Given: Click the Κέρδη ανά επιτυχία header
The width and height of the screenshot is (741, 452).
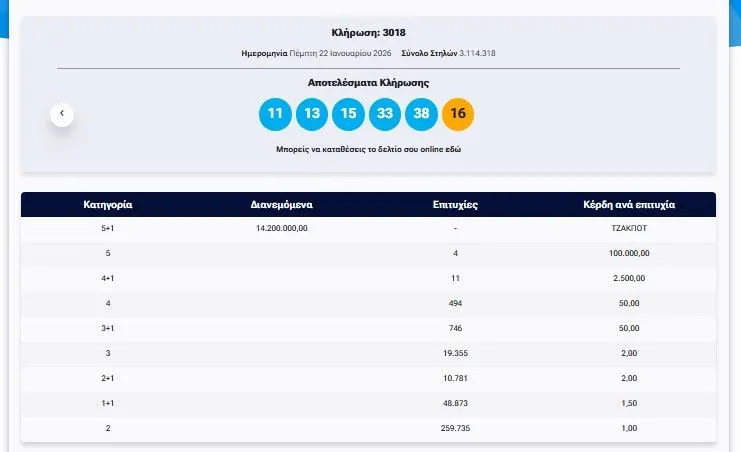Looking at the screenshot, I should pos(629,204).
